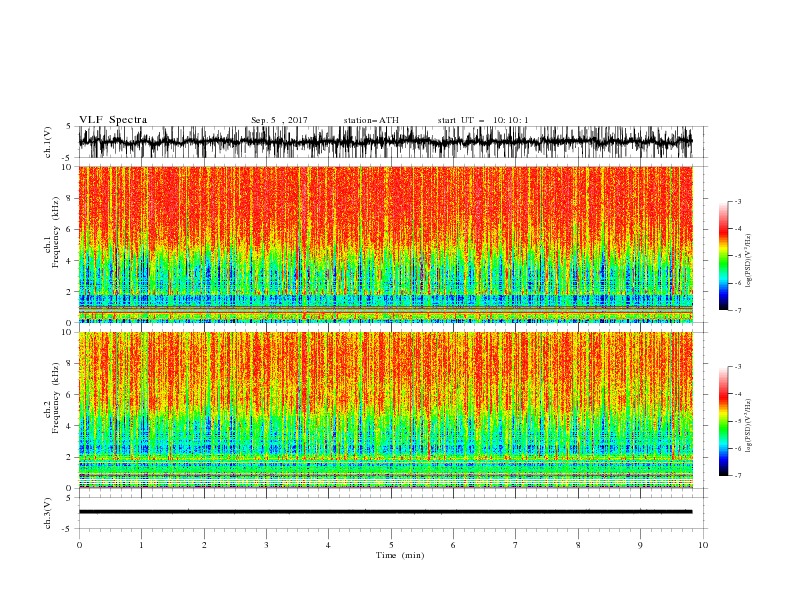Image resolution: width=792 pixels, height=612 pixels.
Task: Click the "Time (min)" axis label
Action: click(400, 555)
